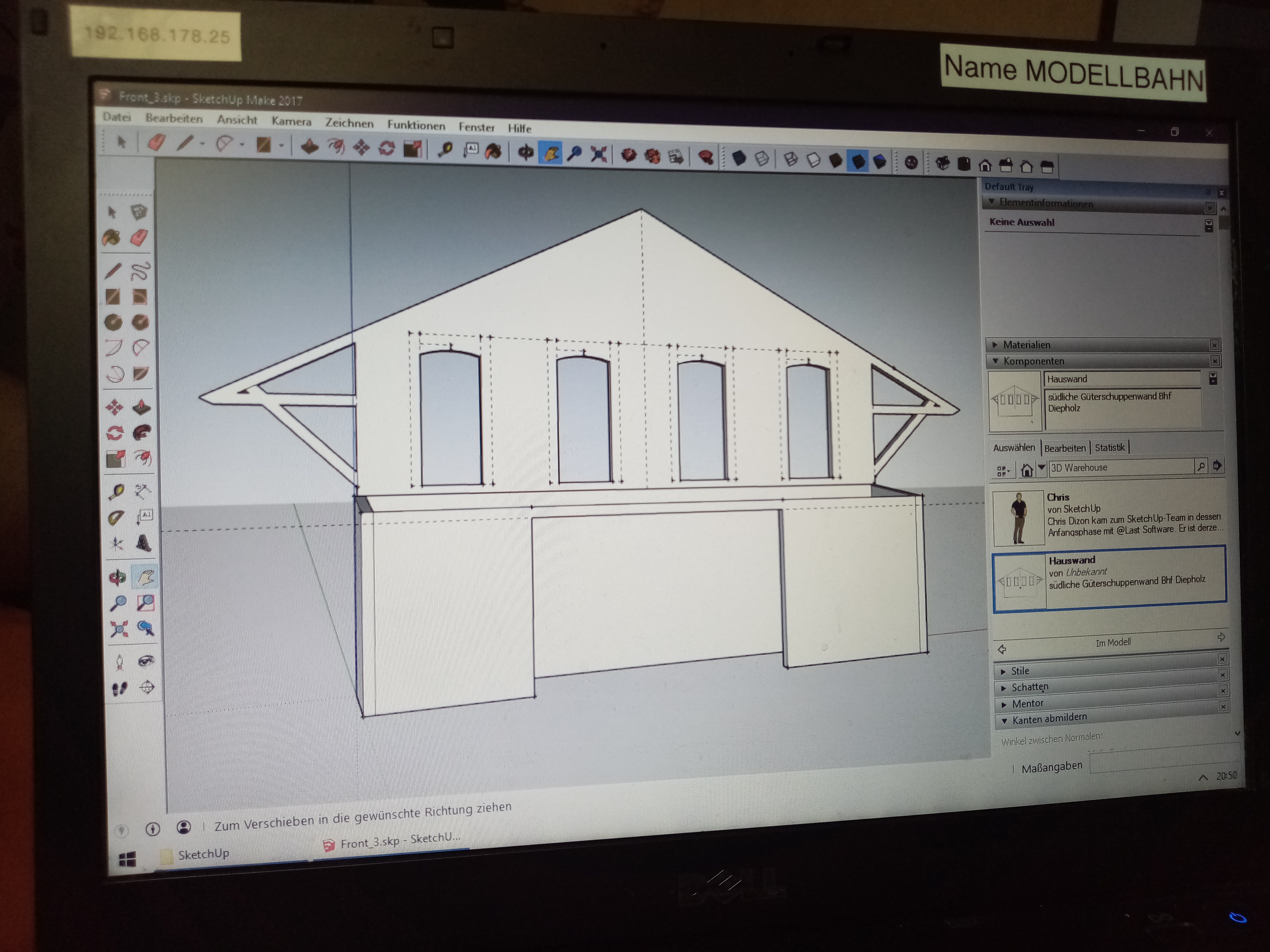
Task: Toggle X-Ray face style in top toolbar
Action: (x=739, y=158)
